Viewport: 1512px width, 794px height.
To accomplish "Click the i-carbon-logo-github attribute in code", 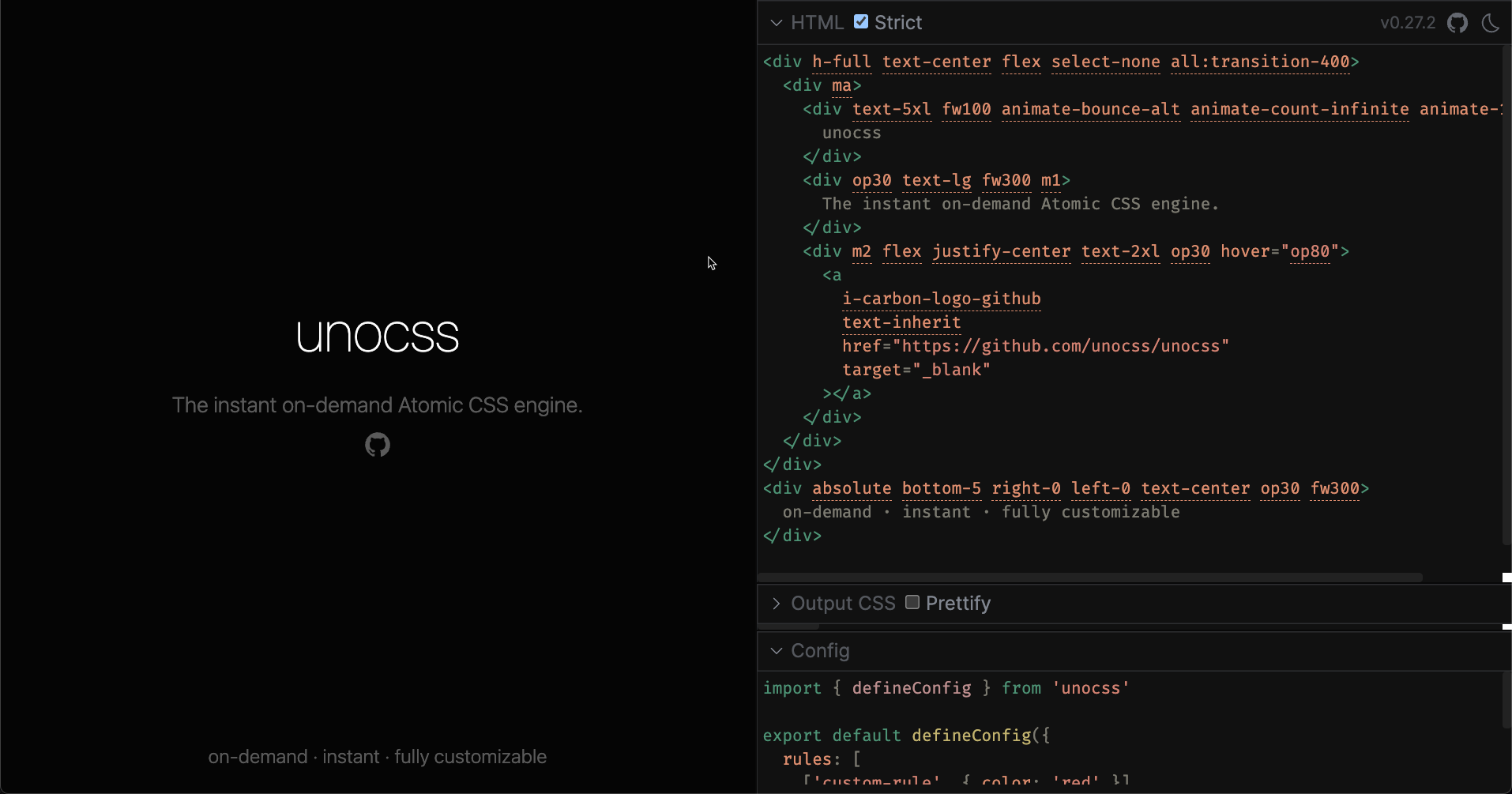I will point(942,299).
